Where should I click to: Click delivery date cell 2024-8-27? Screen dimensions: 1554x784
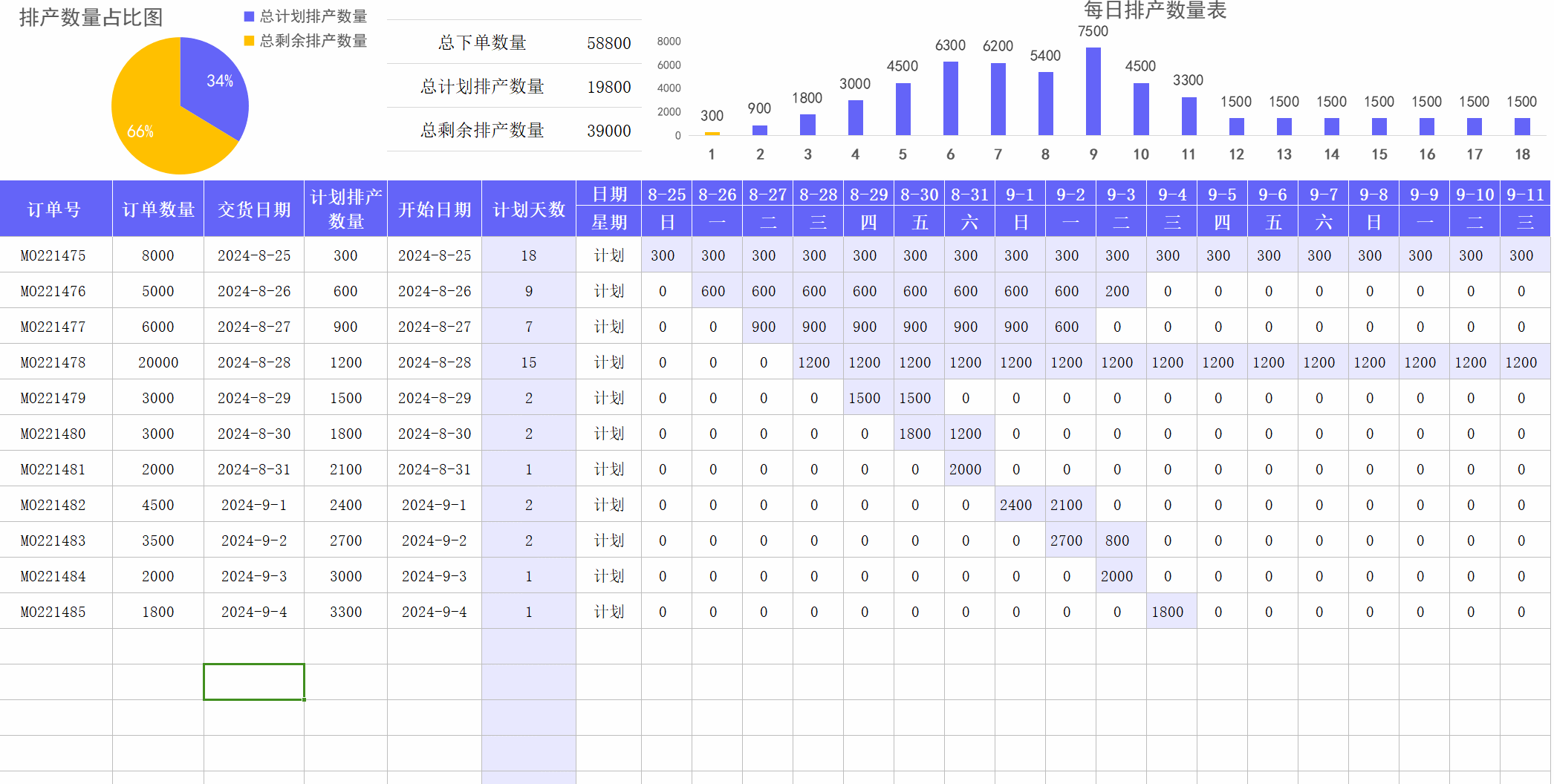pyautogui.click(x=254, y=327)
